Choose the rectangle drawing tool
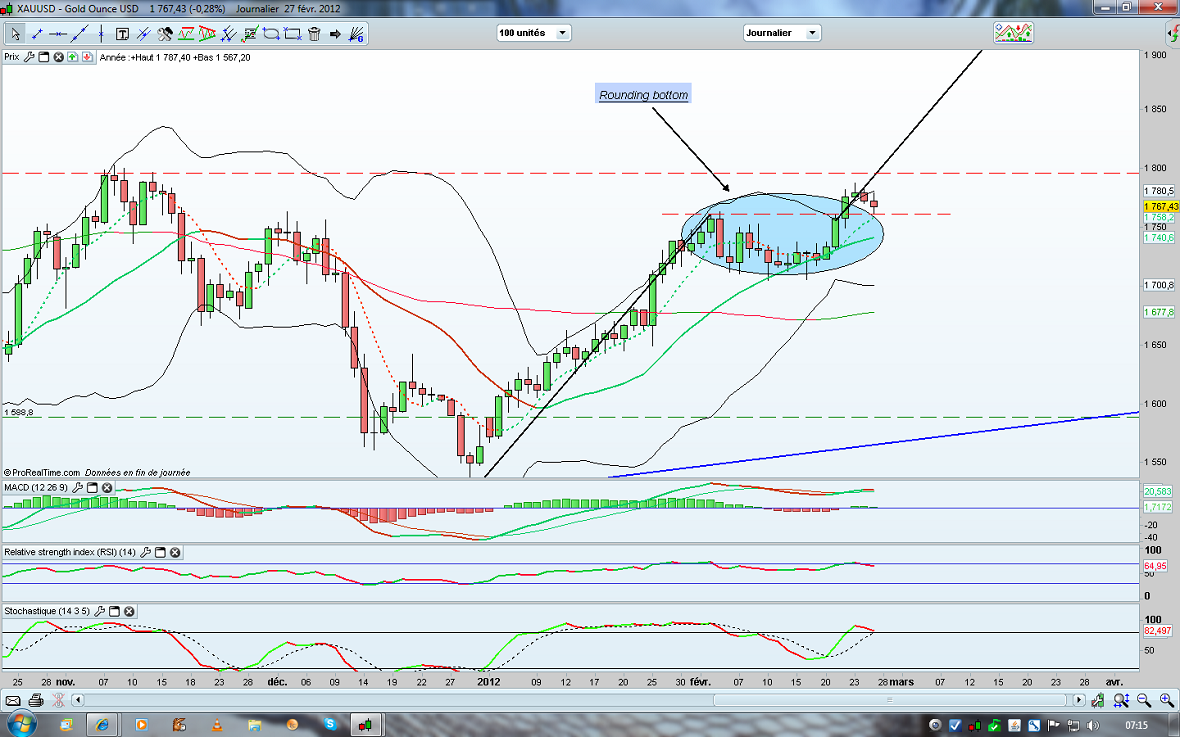Screen dimensions: 1180x737 coord(292,34)
